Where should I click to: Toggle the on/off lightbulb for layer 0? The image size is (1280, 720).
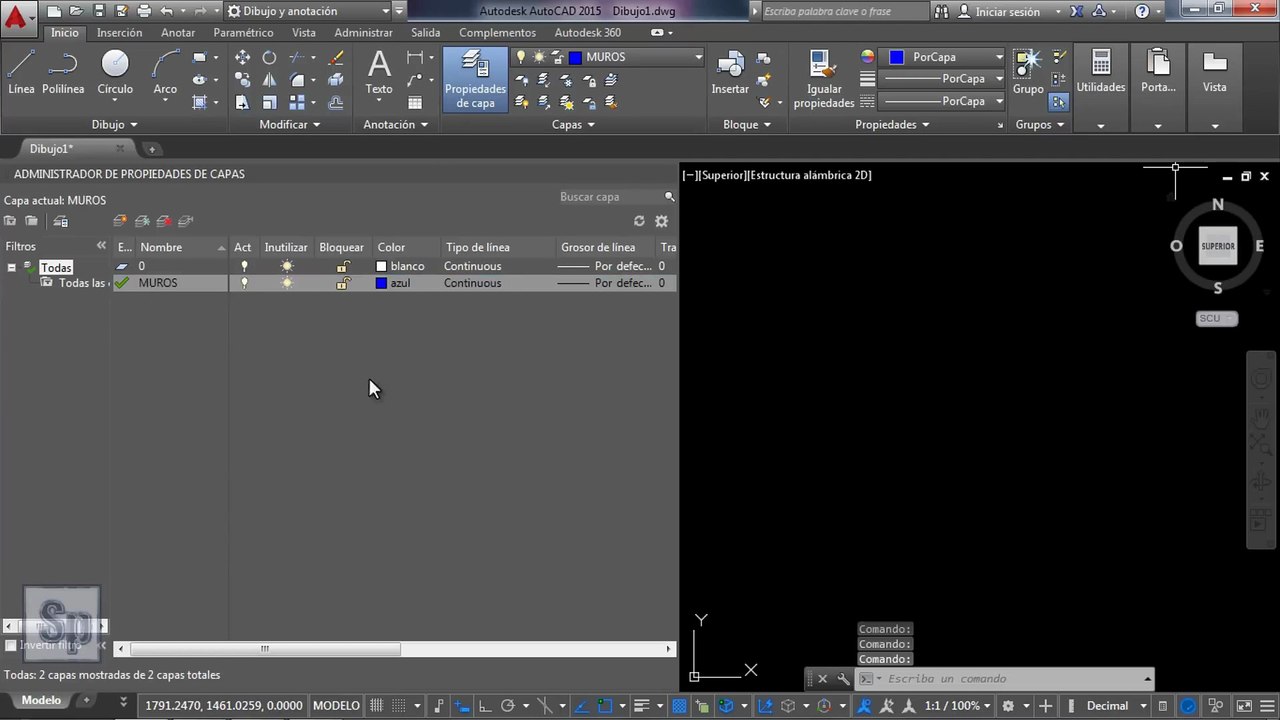pos(244,267)
